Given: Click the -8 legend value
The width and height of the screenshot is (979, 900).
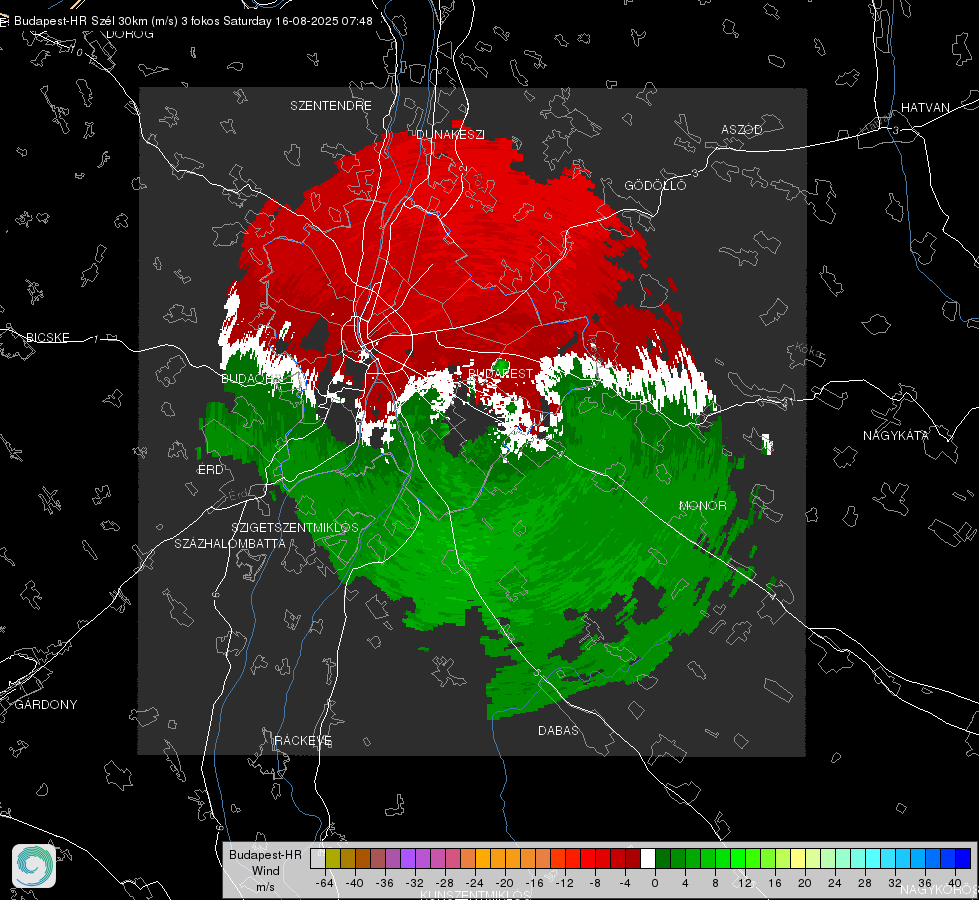Looking at the screenshot, I should 594,883.
